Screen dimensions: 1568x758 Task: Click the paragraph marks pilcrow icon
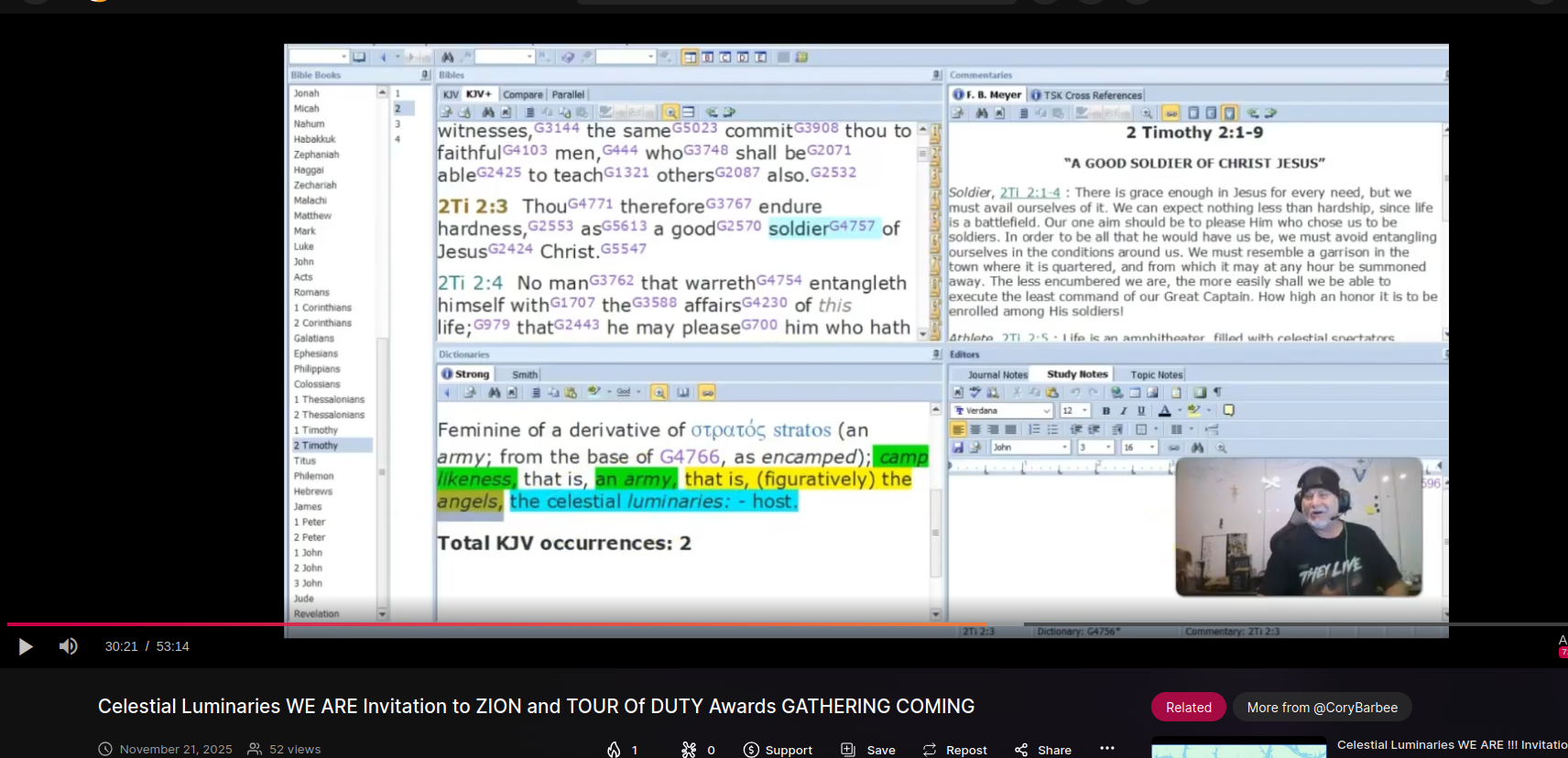(1217, 393)
